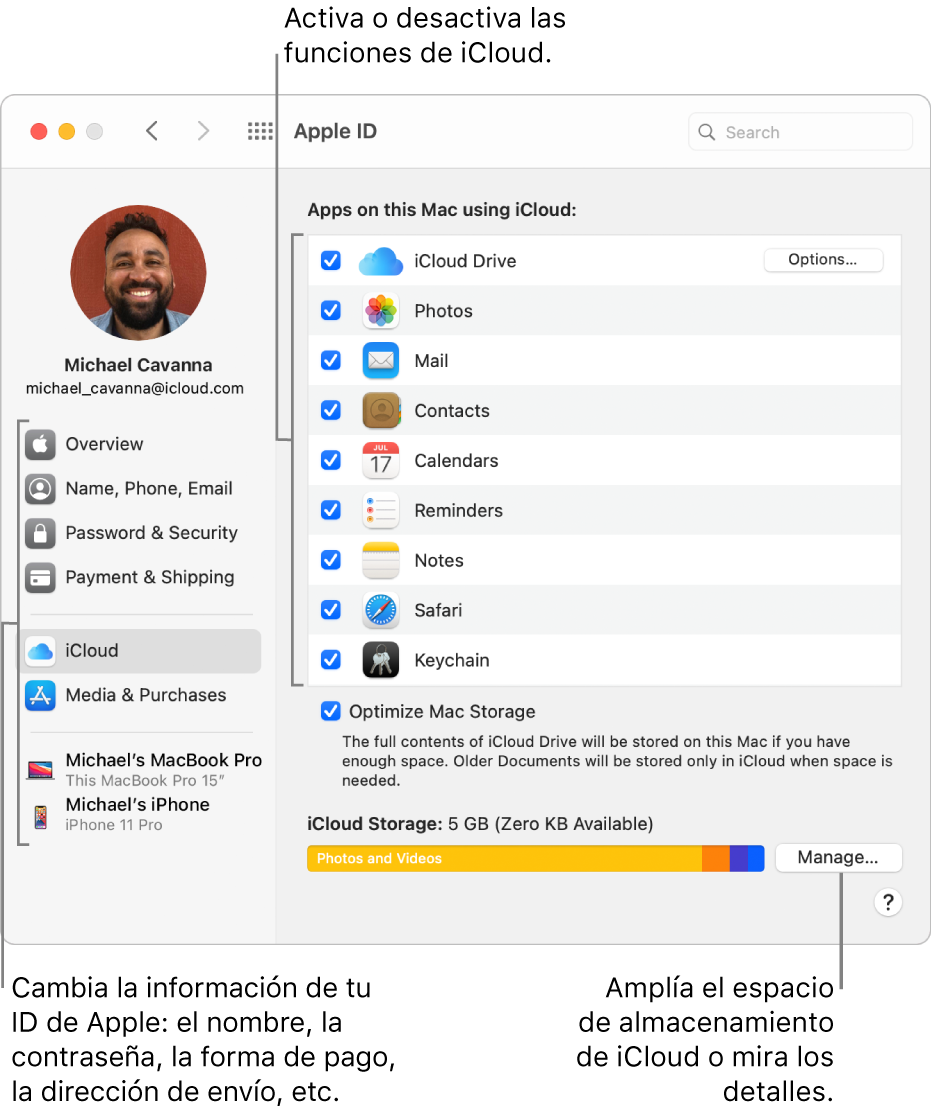Turn off the Reminders checkbox
The height and width of the screenshot is (1115, 931).
[x=331, y=510]
